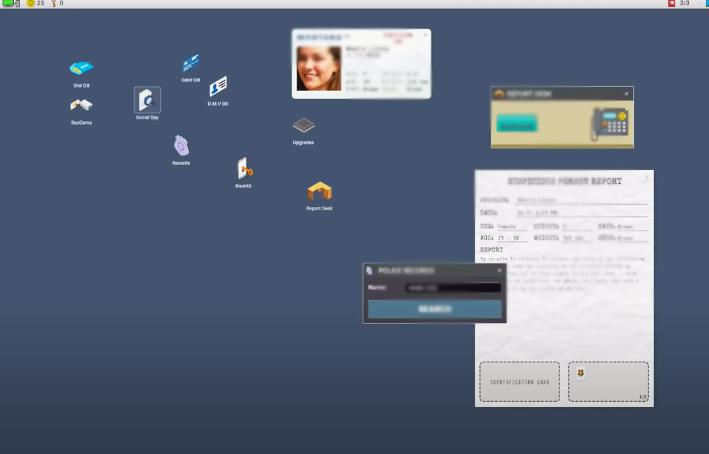This screenshot has width=709, height=454.
Task: Click the "Suspicious Person Report" heading
Action: (565, 181)
